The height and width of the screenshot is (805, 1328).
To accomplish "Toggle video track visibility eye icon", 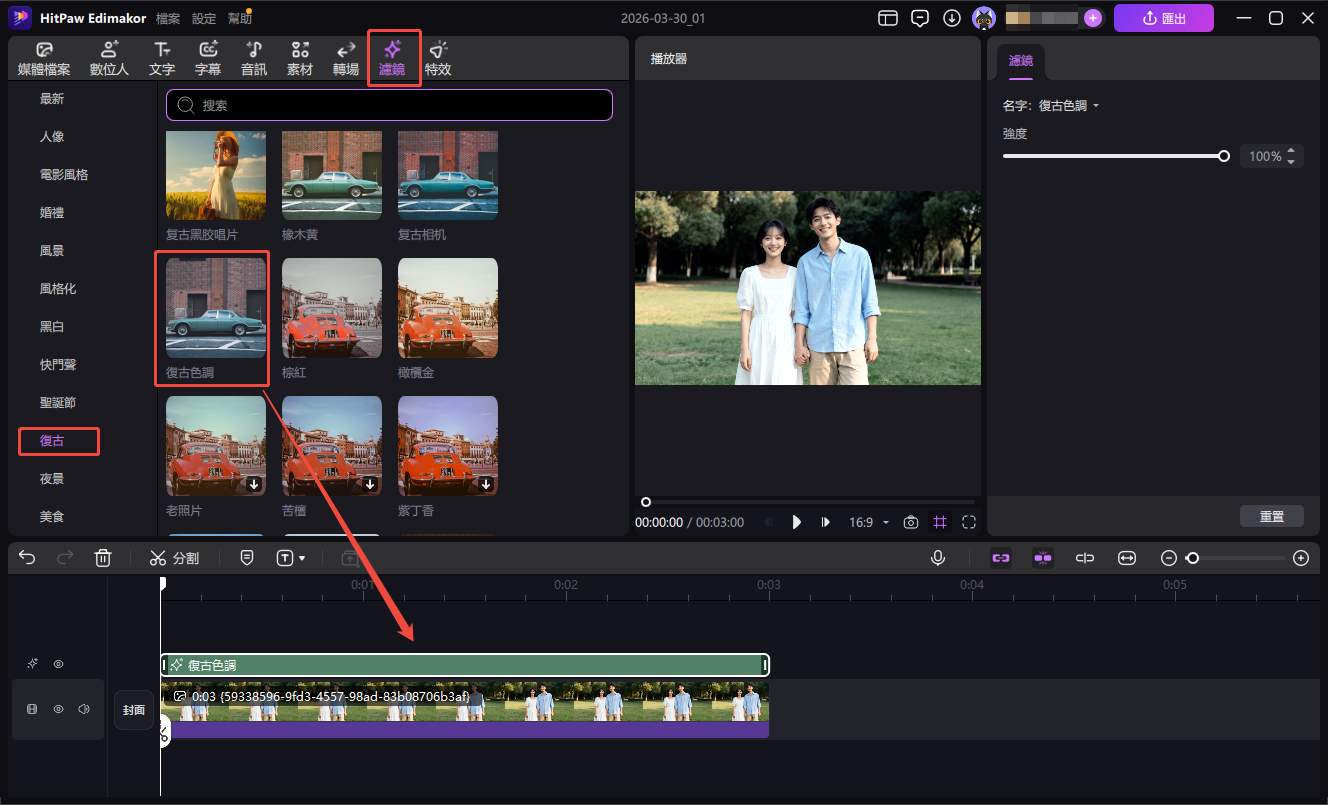I will (59, 709).
